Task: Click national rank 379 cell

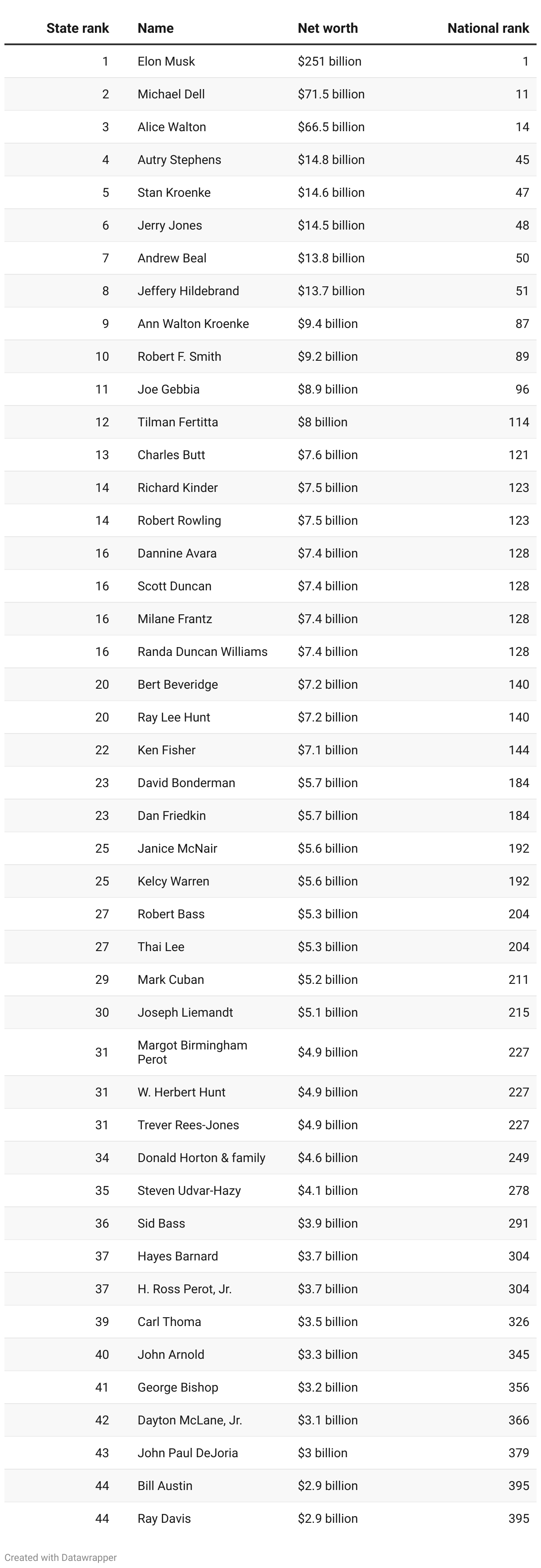Action: coord(518,1452)
